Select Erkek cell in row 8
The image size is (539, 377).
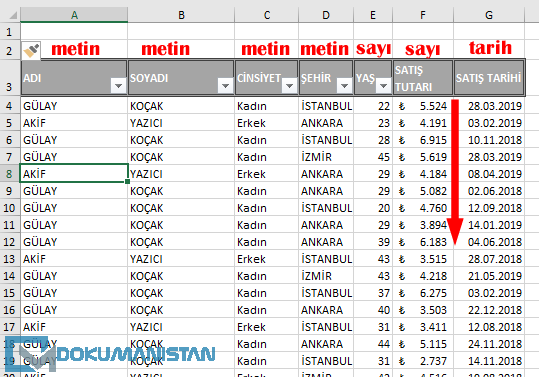pyautogui.click(x=266, y=174)
